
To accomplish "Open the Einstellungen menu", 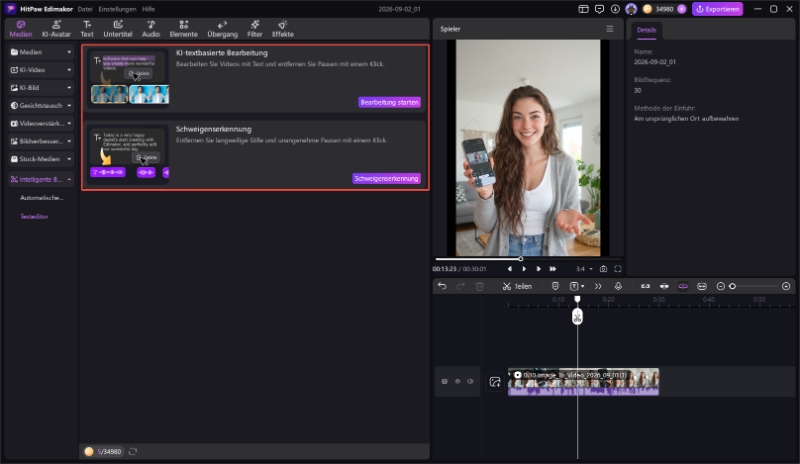I will click(117, 9).
